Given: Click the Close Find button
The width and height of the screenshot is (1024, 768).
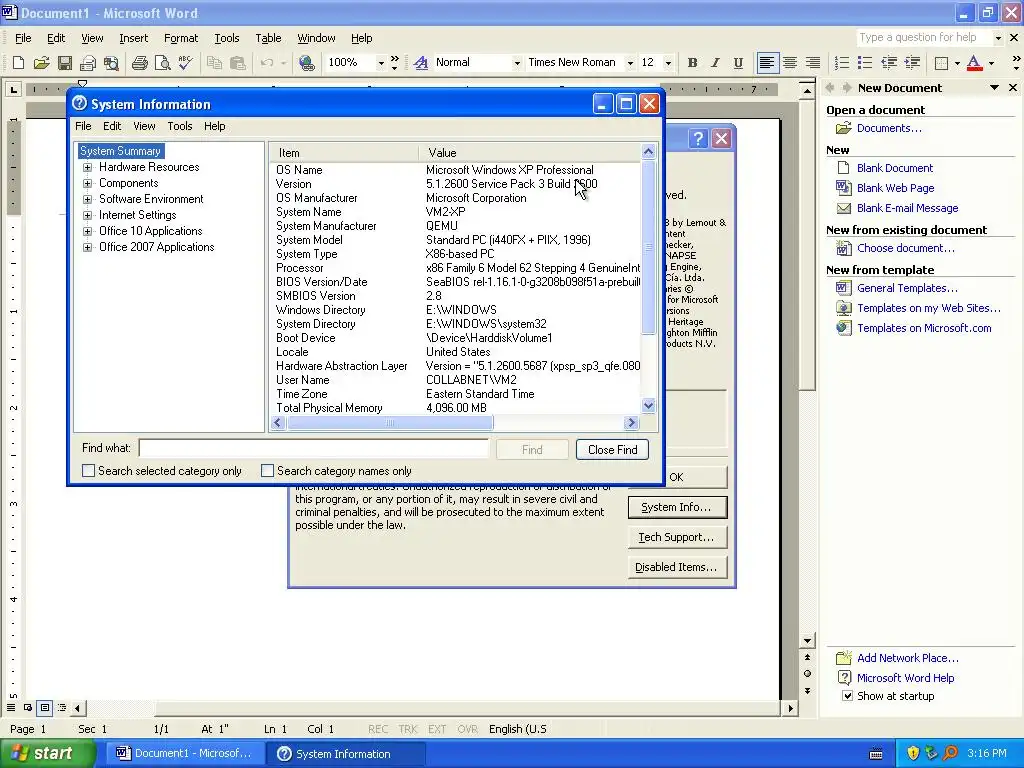Looking at the screenshot, I should click(x=613, y=449).
